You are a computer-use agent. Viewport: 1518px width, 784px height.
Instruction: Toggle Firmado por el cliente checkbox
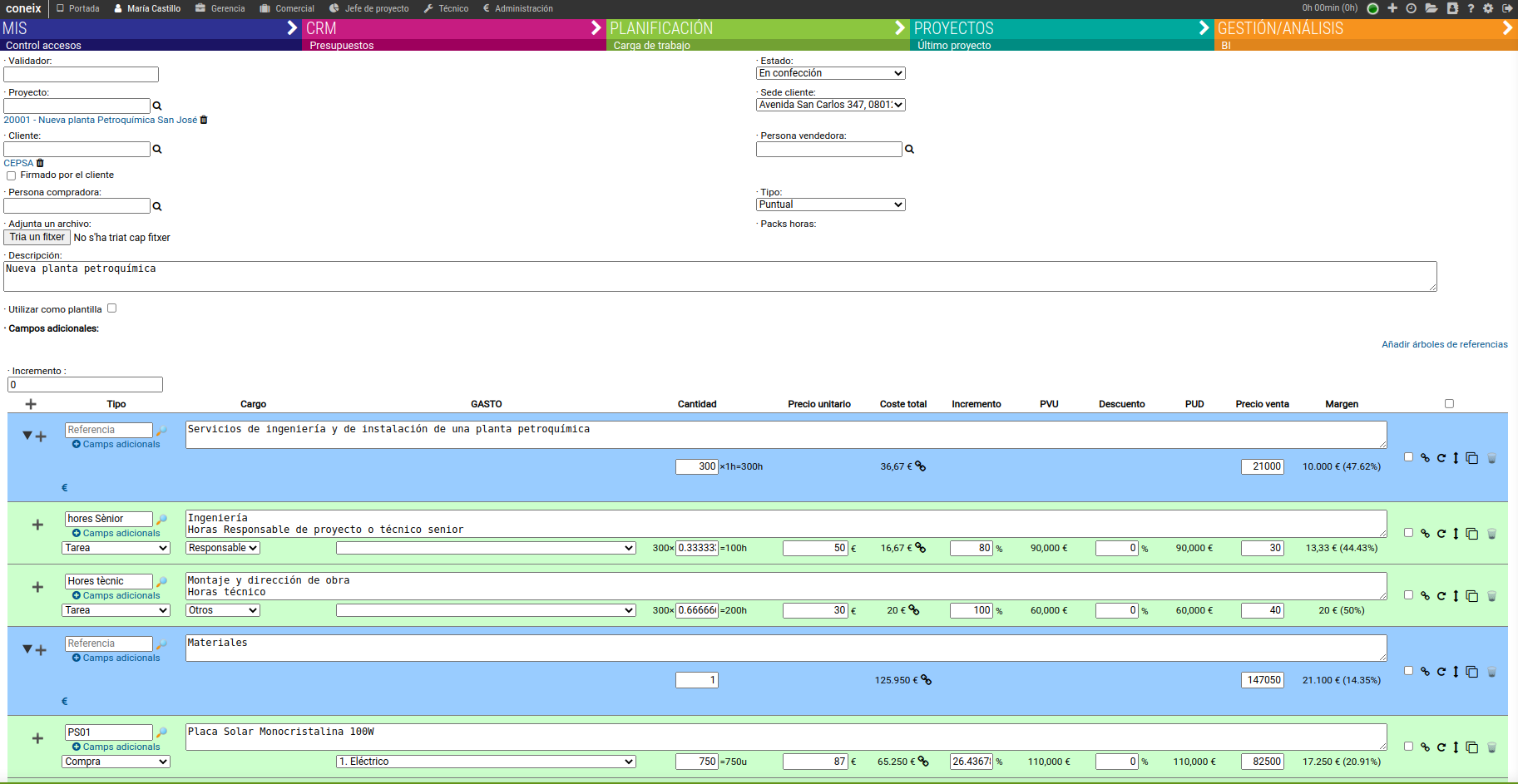click(11, 175)
